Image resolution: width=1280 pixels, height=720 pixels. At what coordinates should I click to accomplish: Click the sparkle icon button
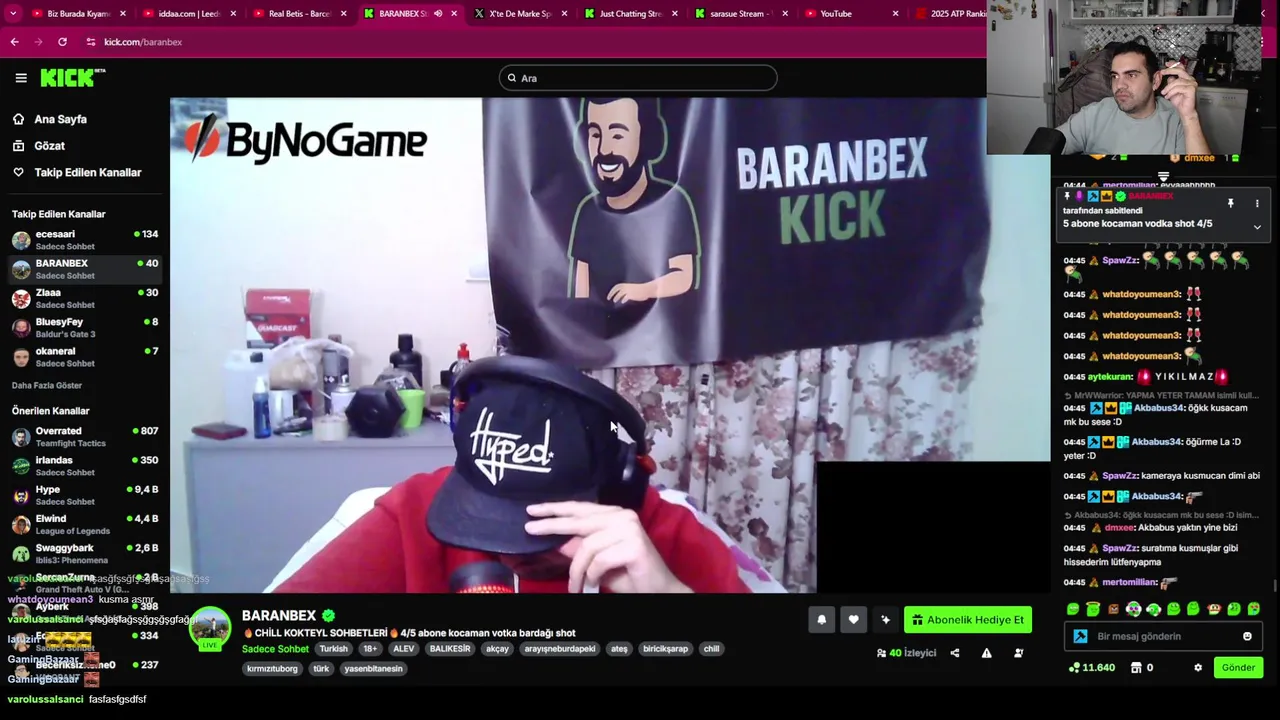(x=885, y=620)
